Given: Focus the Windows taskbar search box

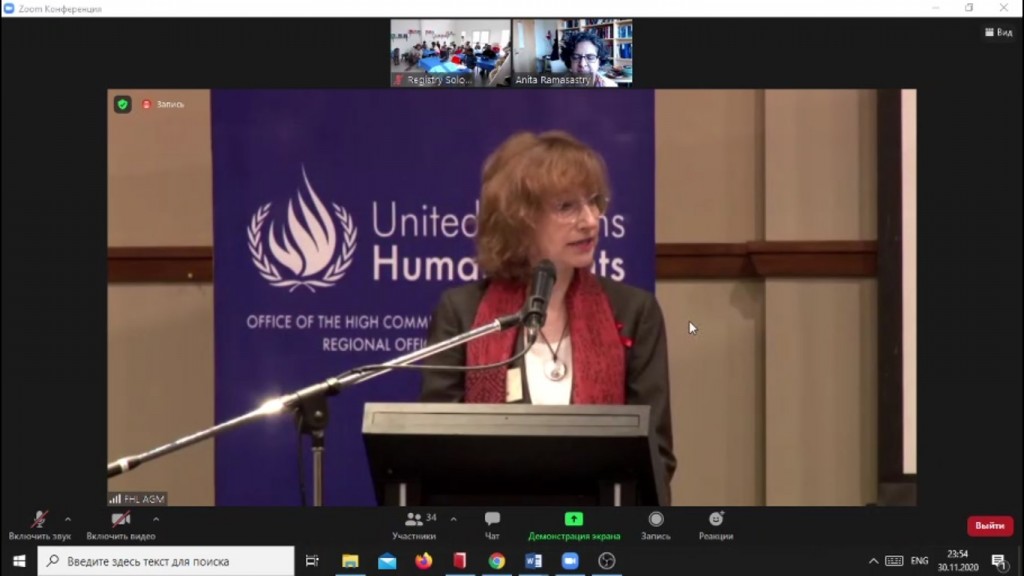Looking at the screenshot, I should pyautogui.click(x=166, y=561).
